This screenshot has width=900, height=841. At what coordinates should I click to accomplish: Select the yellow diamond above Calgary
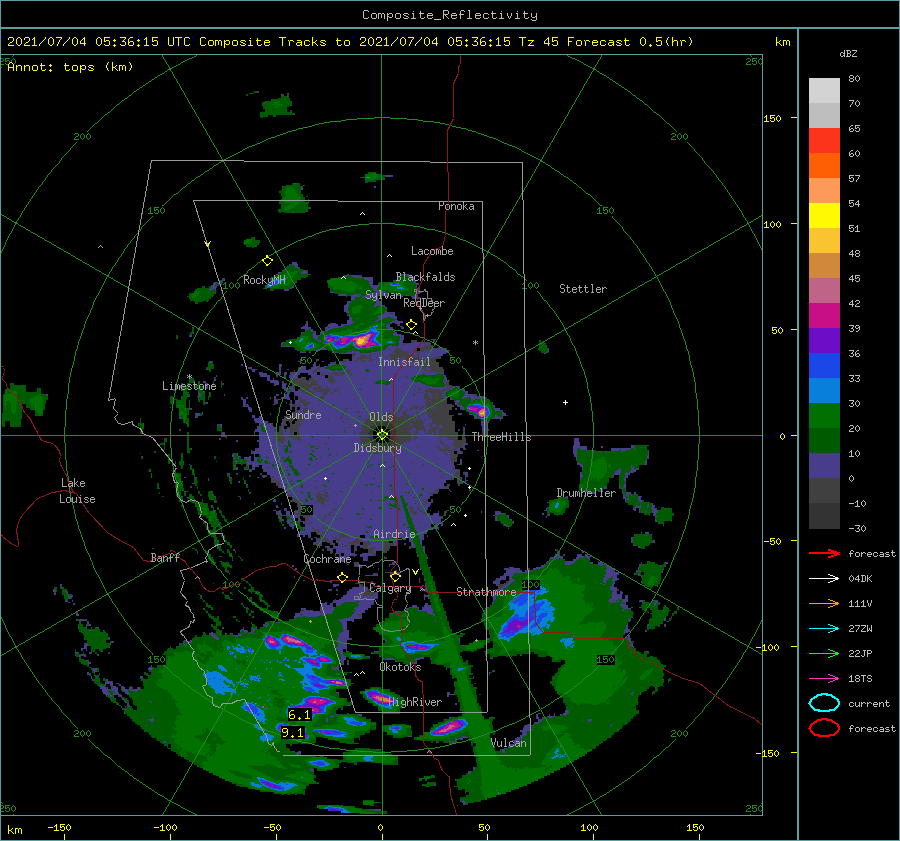[x=395, y=576]
